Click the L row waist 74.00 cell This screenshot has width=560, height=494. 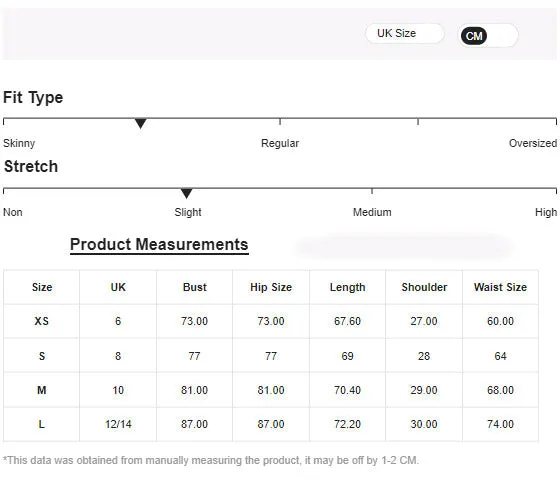(x=500, y=424)
